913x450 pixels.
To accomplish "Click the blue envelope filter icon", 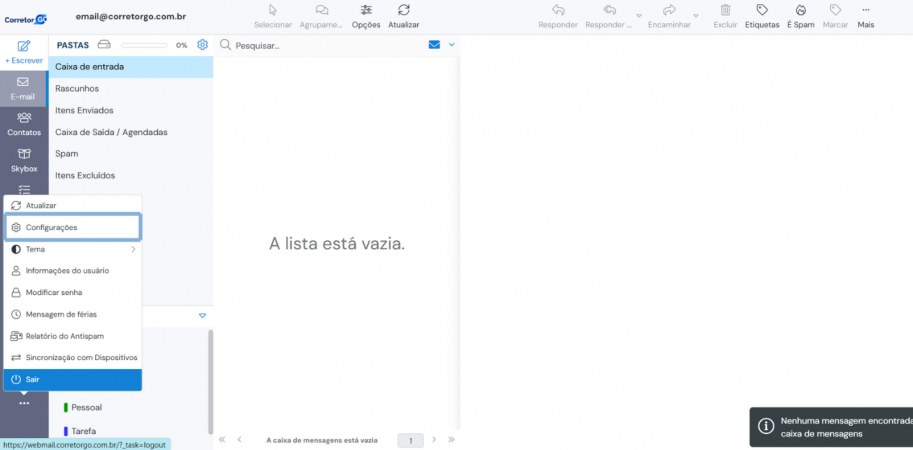I will pyautogui.click(x=434, y=45).
